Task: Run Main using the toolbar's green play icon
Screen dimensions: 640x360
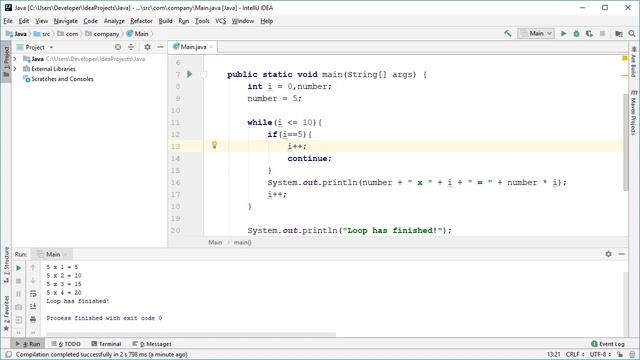Action: 564,34
